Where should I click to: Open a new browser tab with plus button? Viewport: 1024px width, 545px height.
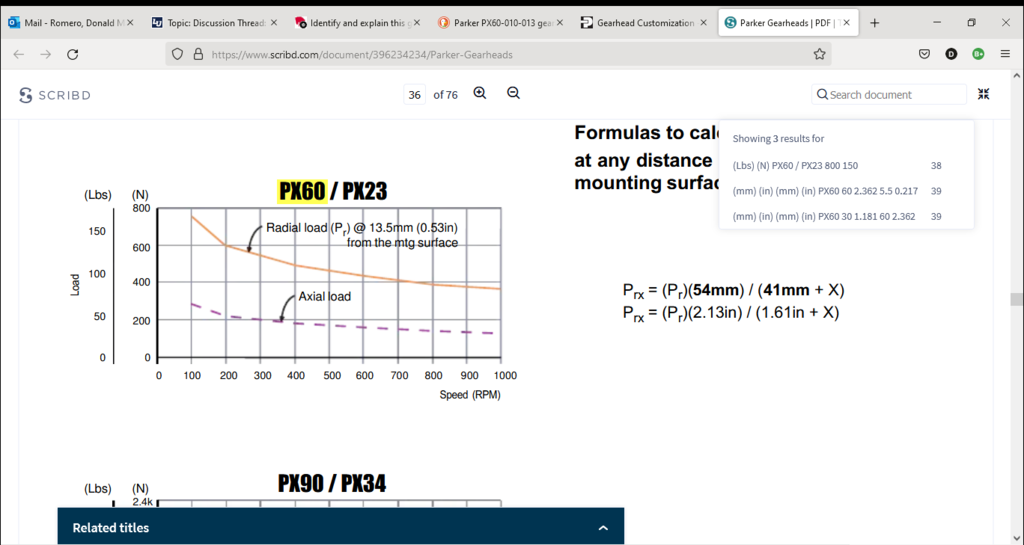(875, 22)
